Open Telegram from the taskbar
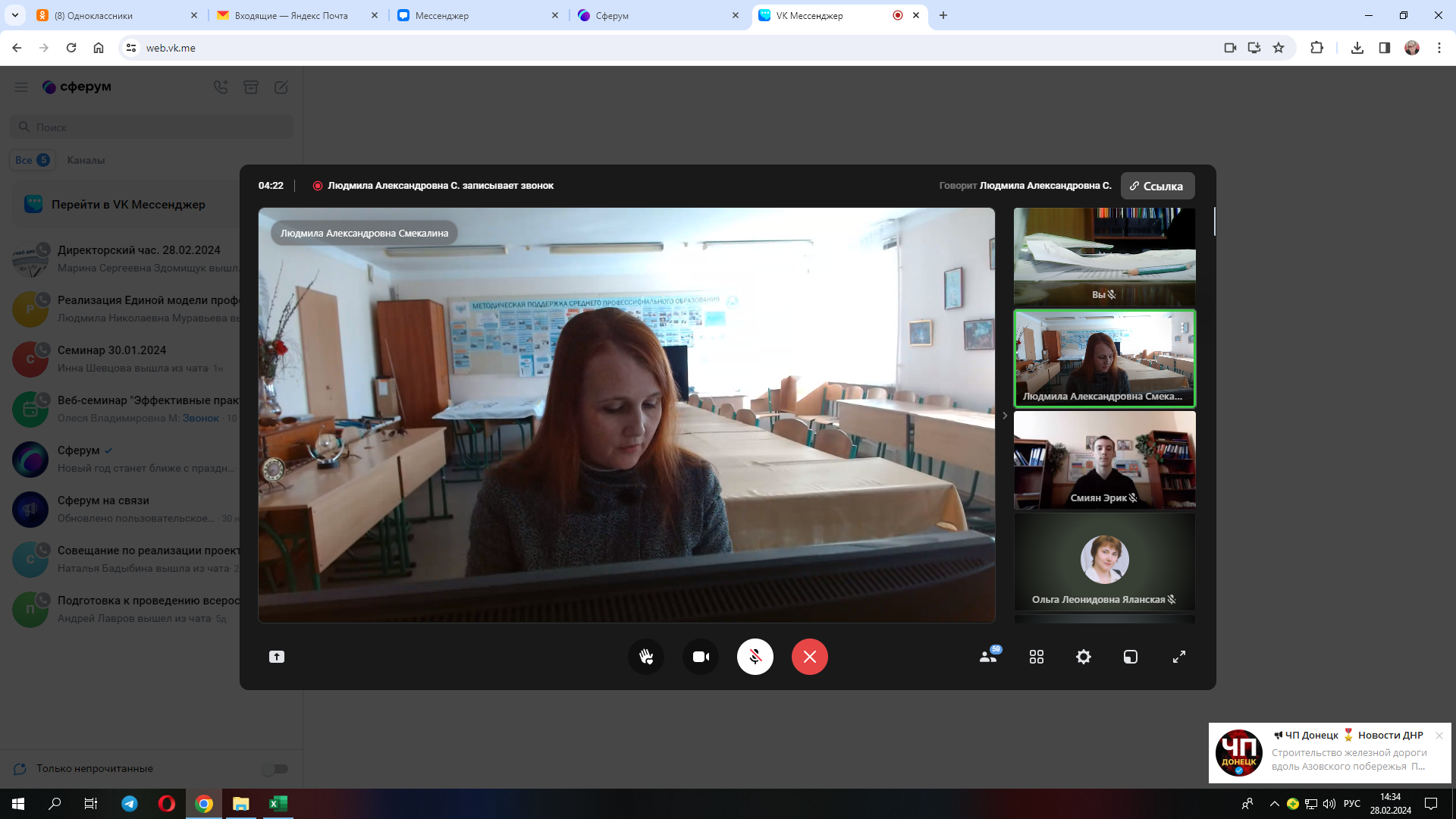 coord(130,804)
